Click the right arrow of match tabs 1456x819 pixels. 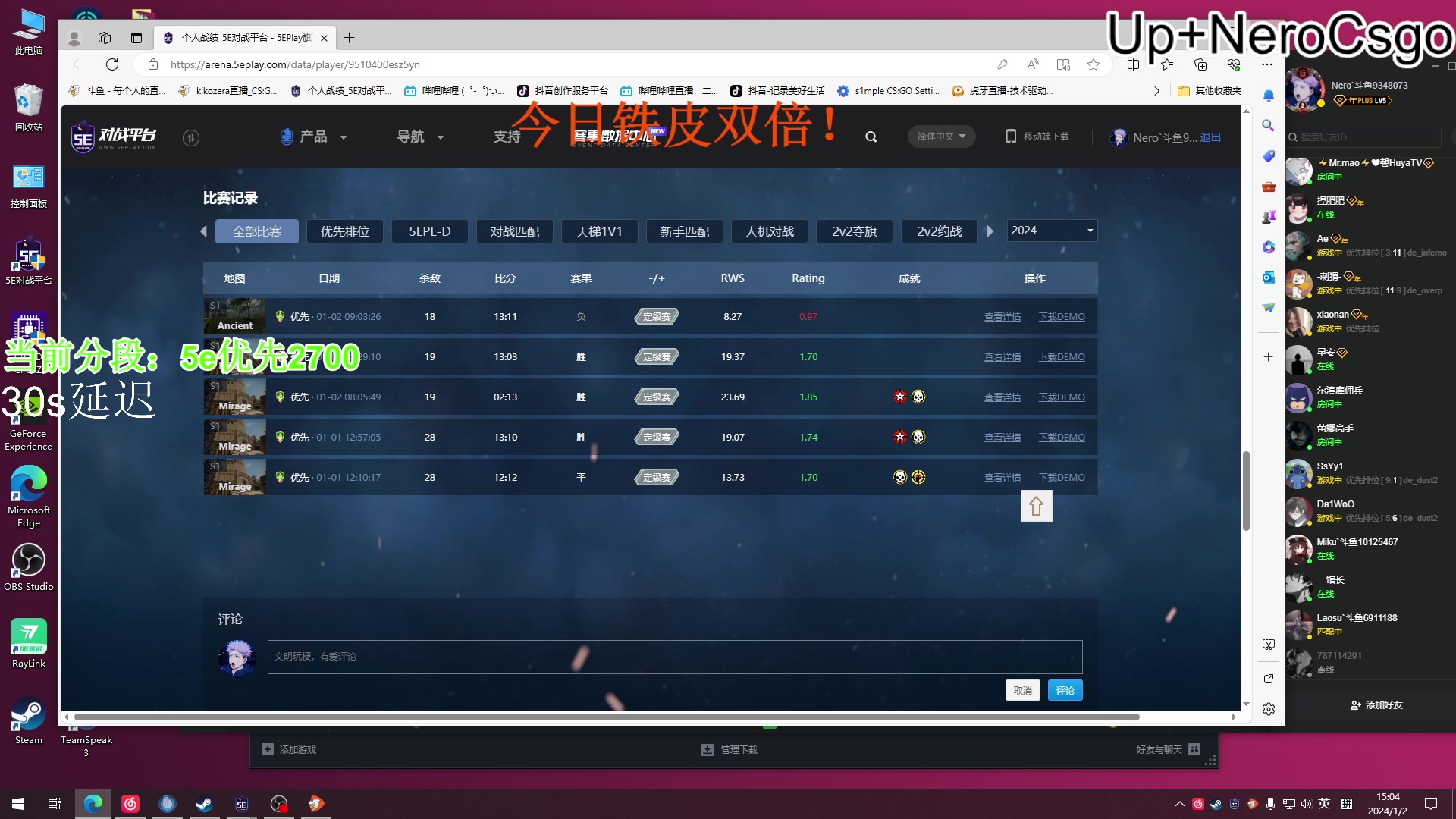pos(990,231)
